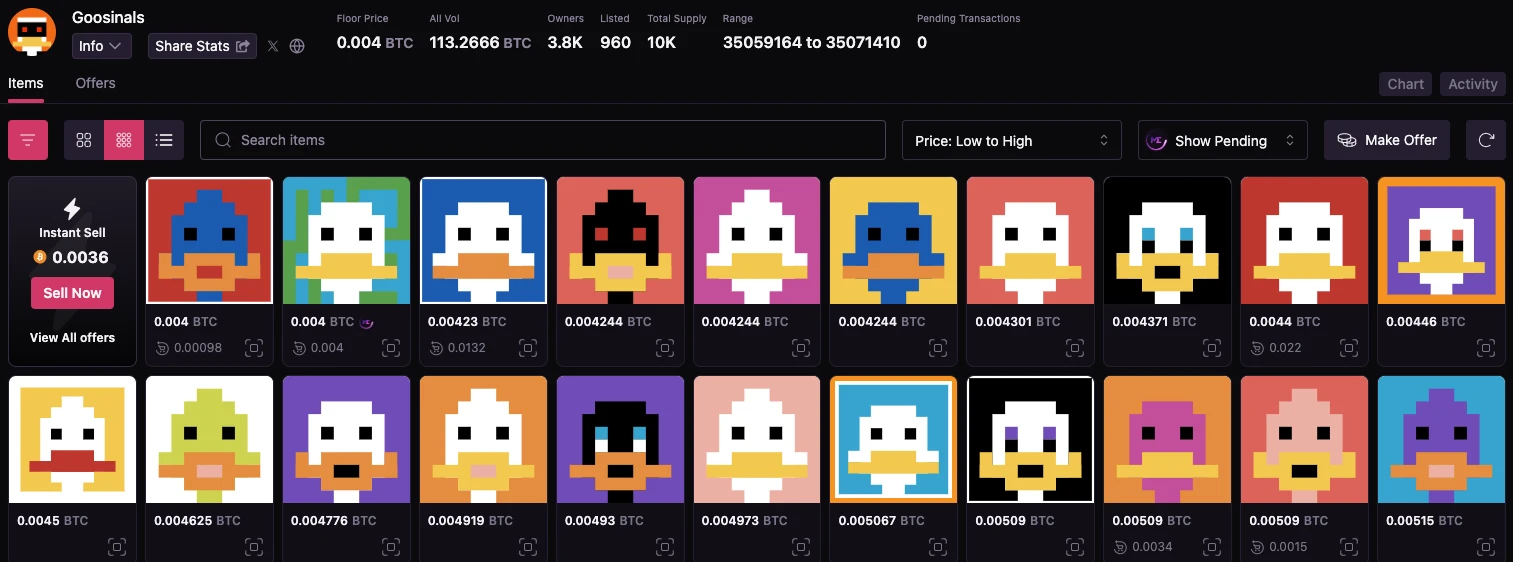The width and height of the screenshot is (1513, 562).
Task: Open the collection website globe icon
Action: pyautogui.click(x=297, y=46)
